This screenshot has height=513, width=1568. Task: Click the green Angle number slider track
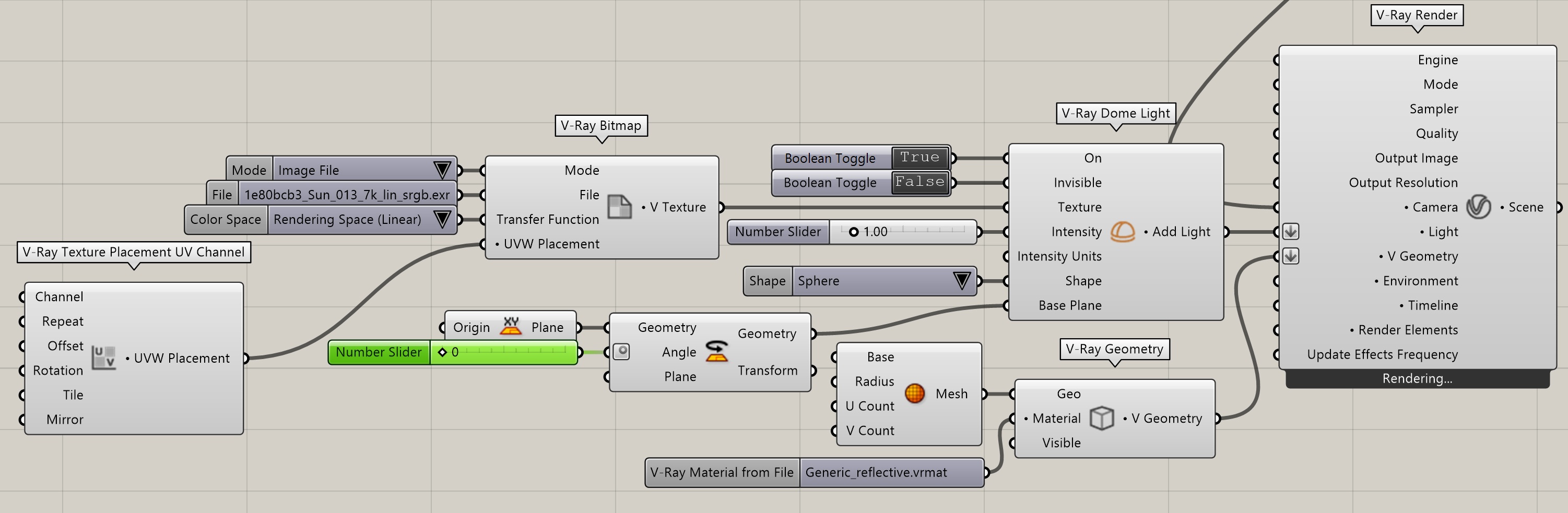tap(503, 352)
